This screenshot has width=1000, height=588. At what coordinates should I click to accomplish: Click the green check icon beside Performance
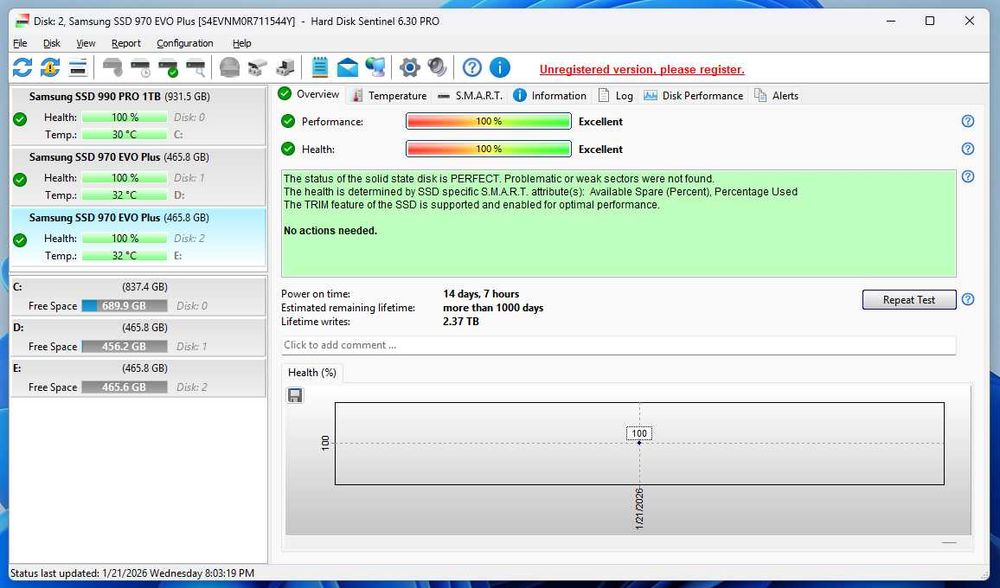(x=288, y=121)
